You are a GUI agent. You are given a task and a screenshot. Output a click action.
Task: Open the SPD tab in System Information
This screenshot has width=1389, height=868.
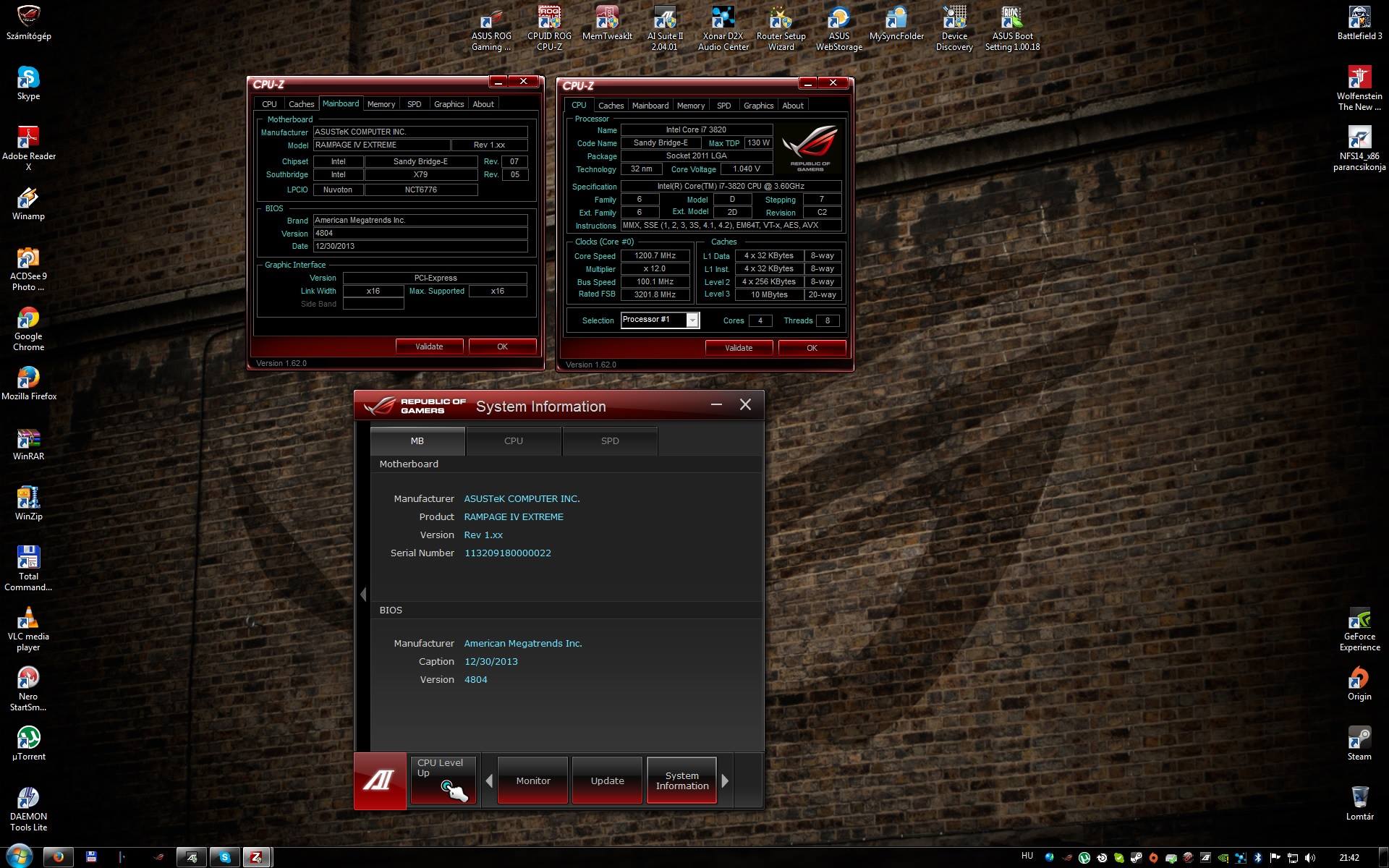click(610, 441)
